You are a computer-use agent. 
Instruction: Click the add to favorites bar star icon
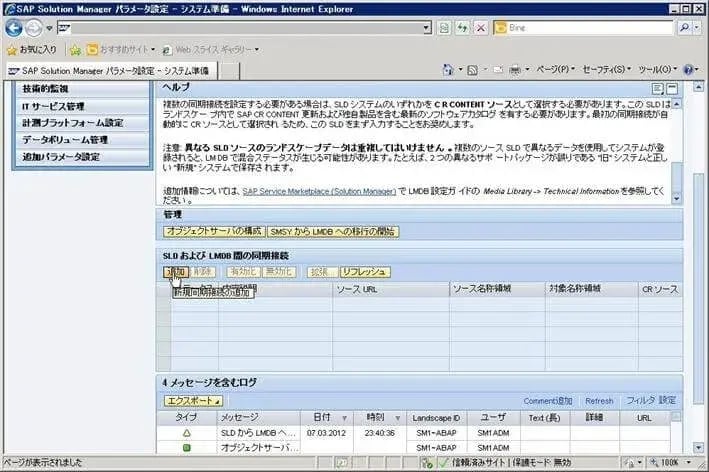pos(75,50)
